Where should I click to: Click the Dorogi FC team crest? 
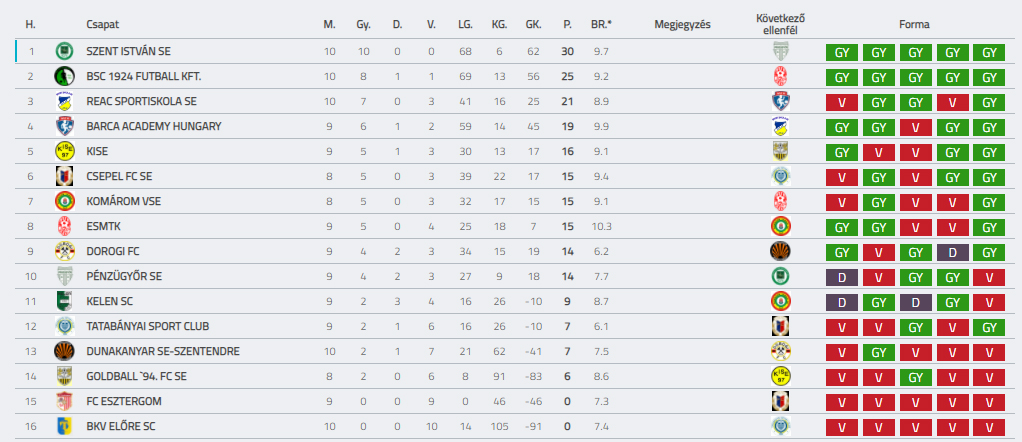64,251
